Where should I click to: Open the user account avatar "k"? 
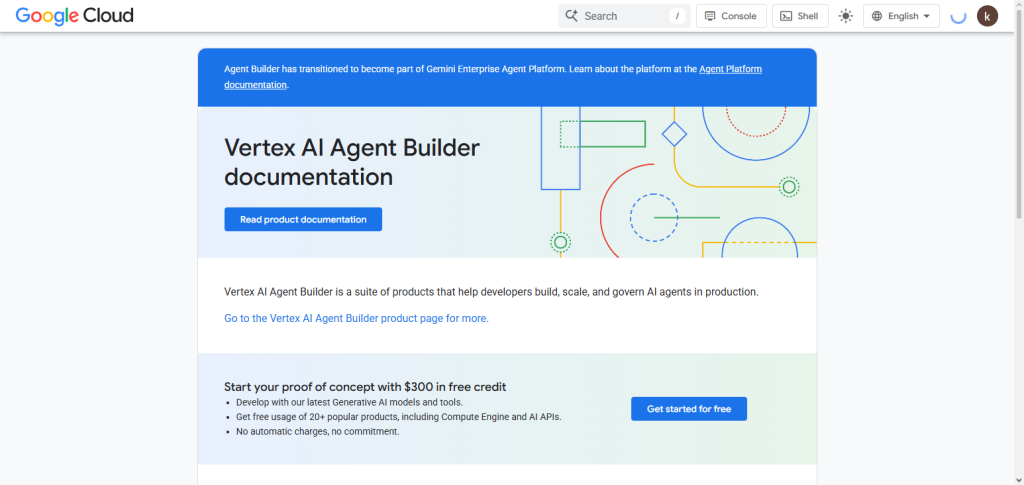(x=987, y=16)
